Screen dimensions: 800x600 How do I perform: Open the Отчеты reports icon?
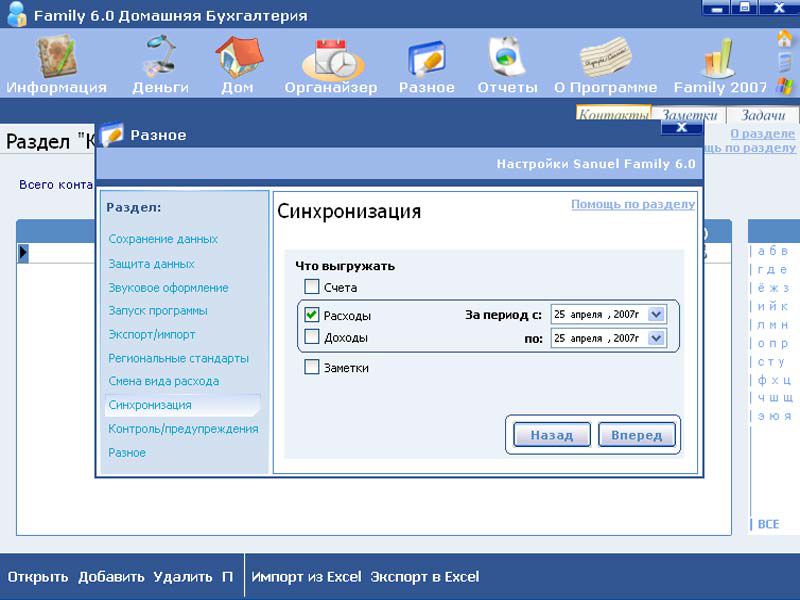click(508, 58)
